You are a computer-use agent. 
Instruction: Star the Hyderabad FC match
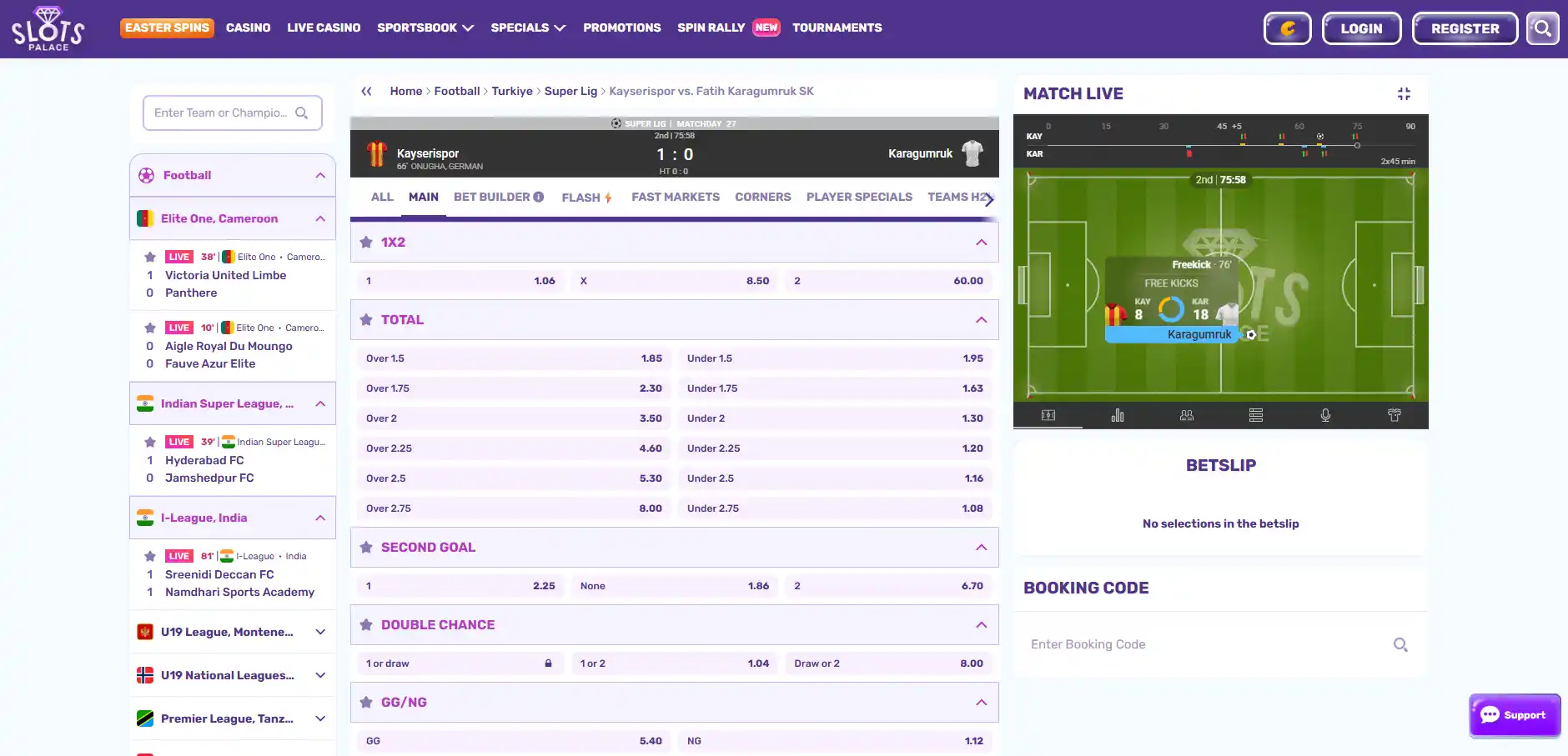150,443
